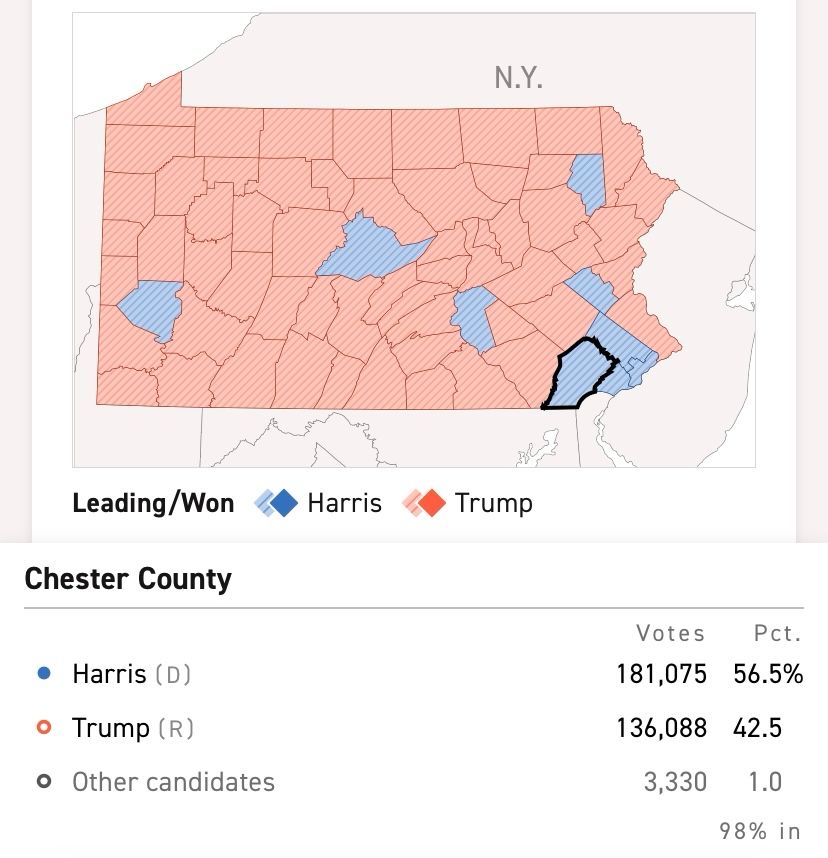
Task: Click the Pct. column header
Action: (x=777, y=633)
